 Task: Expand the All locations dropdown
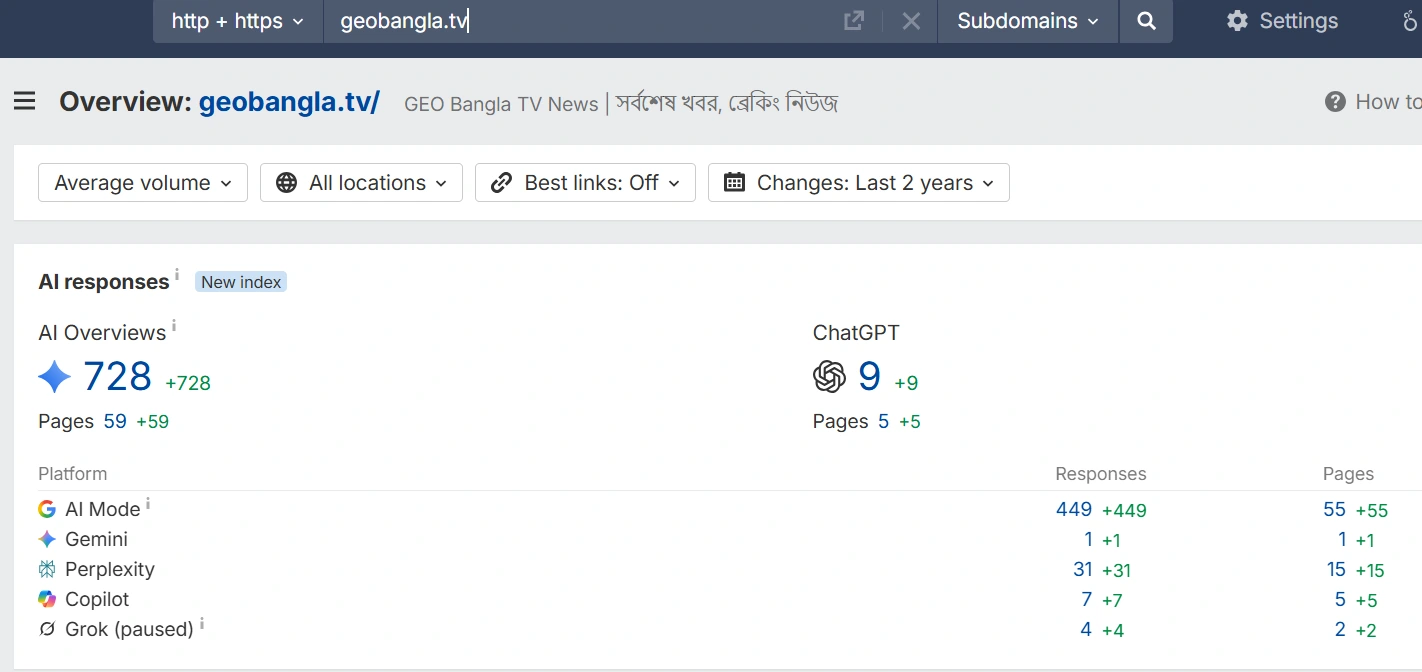pos(361,183)
